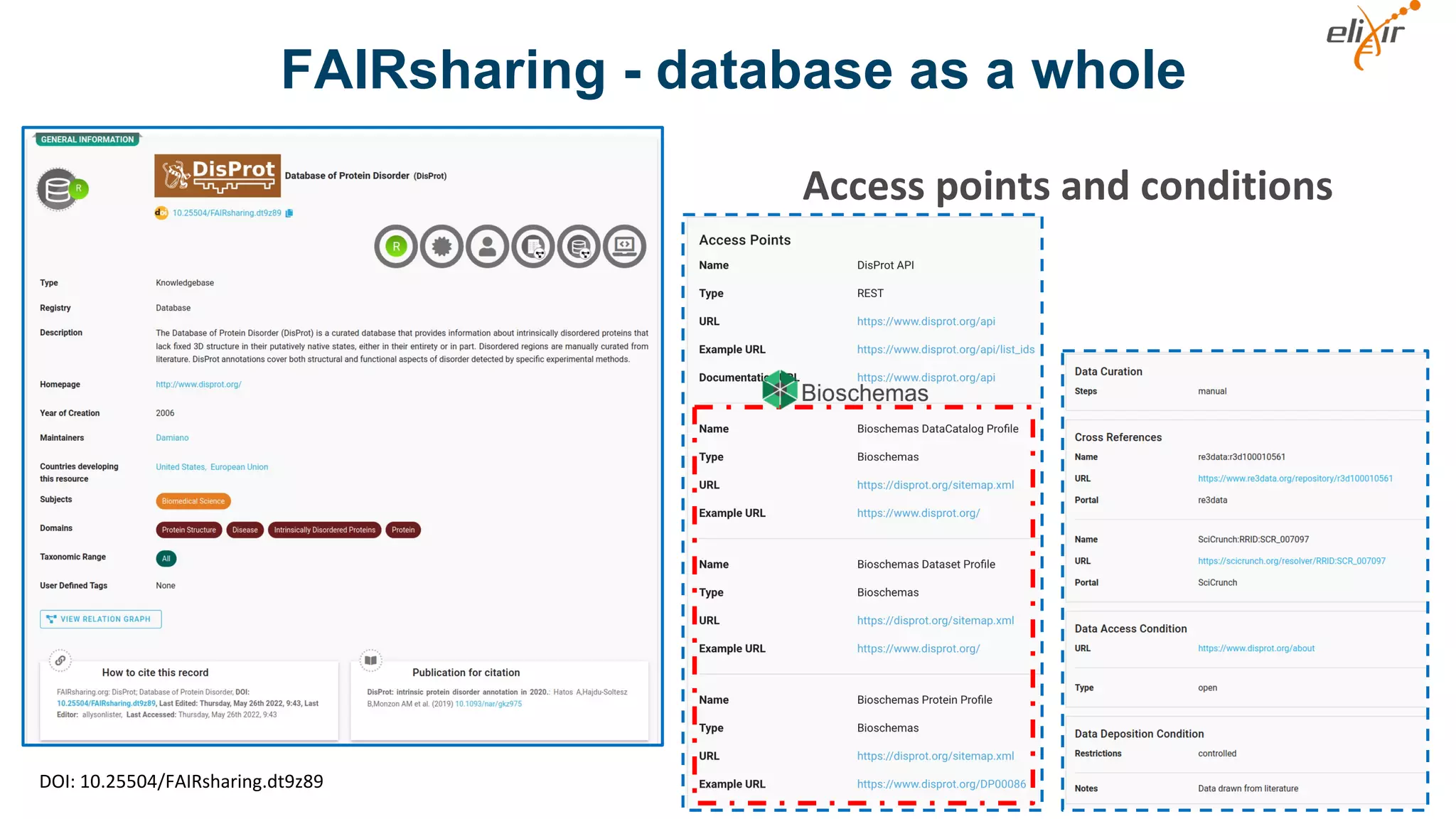This screenshot has width=1456, height=819.
Task: Click the 'How to cite this record' title
Action: point(155,673)
